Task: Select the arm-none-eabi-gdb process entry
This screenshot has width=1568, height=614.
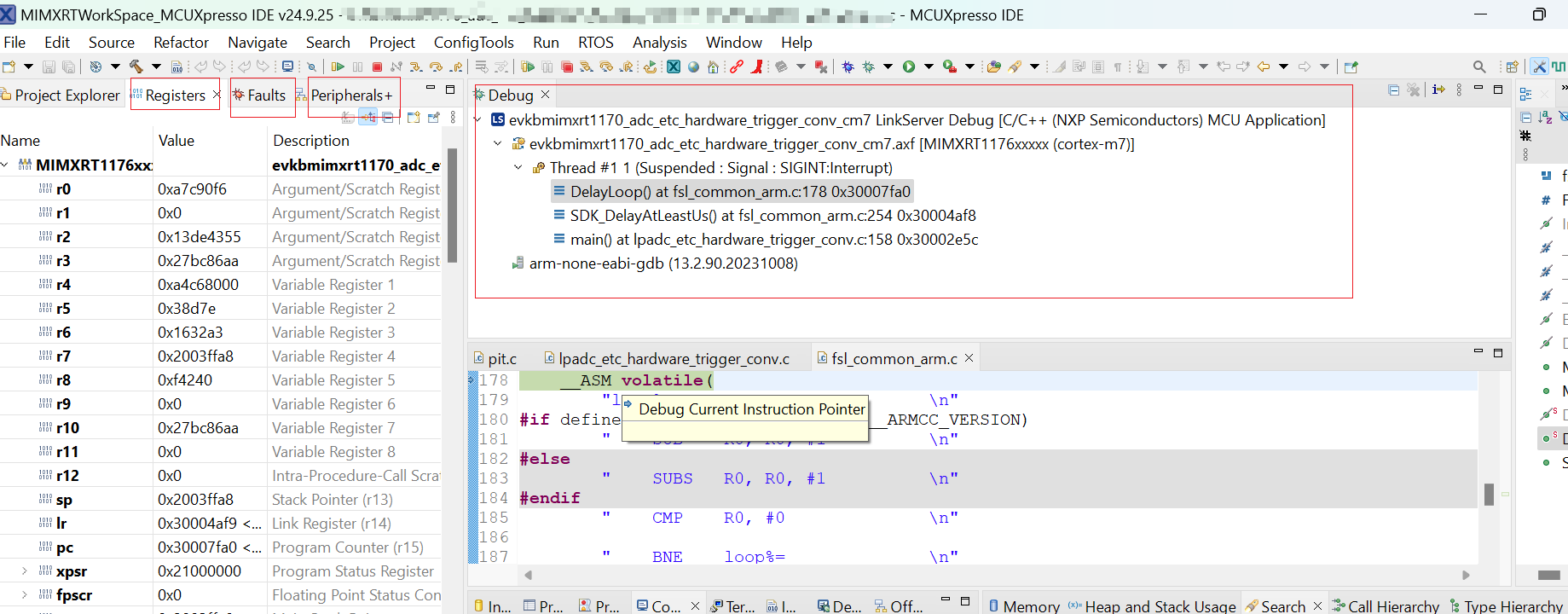Action: click(654, 264)
